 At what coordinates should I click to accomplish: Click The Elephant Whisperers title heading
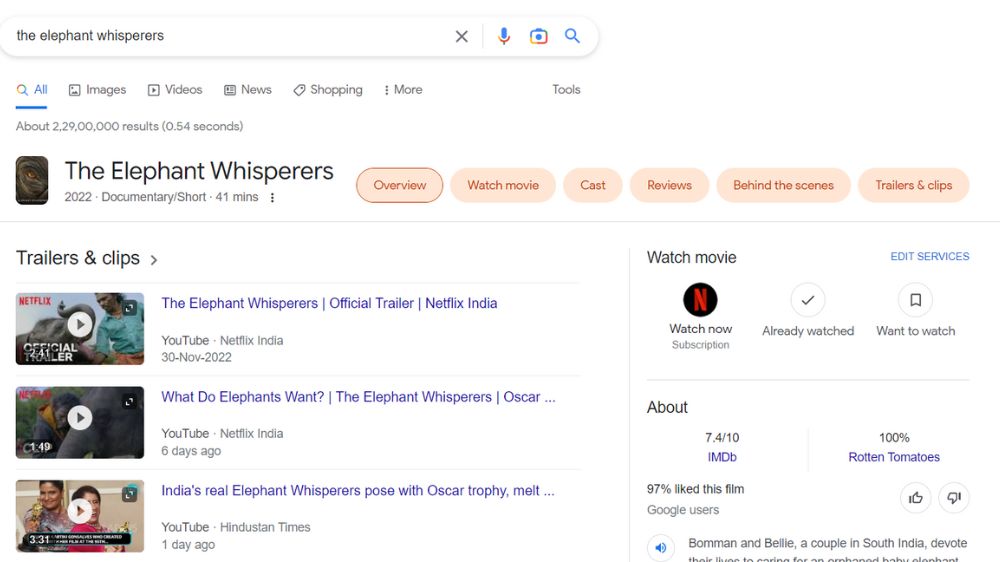click(x=199, y=171)
